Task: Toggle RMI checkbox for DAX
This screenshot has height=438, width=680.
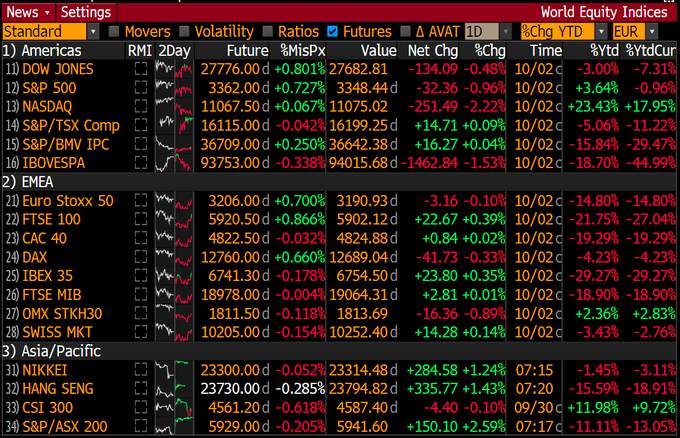Action: pos(141,257)
